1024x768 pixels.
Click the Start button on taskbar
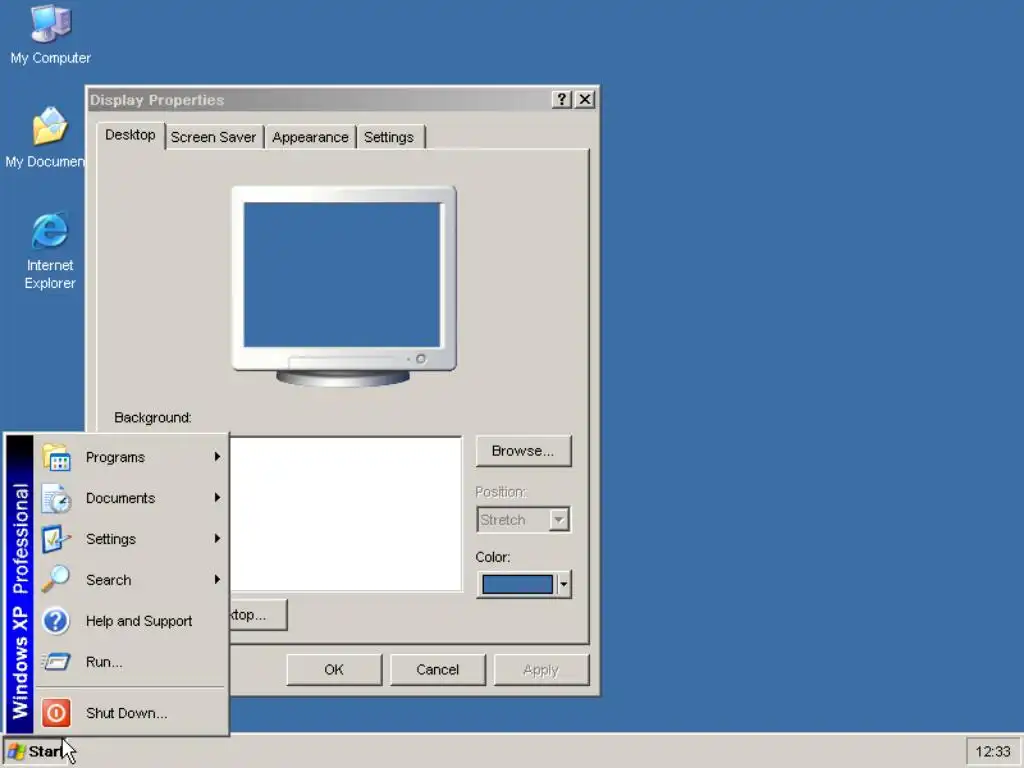[37, 751]
